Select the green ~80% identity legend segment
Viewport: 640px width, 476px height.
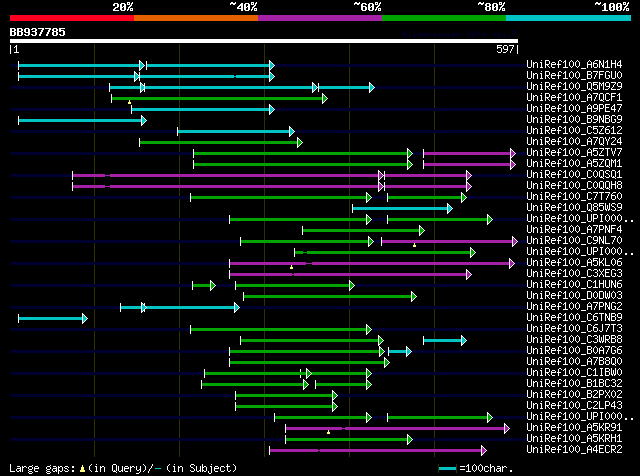click(x=444, y=18)
